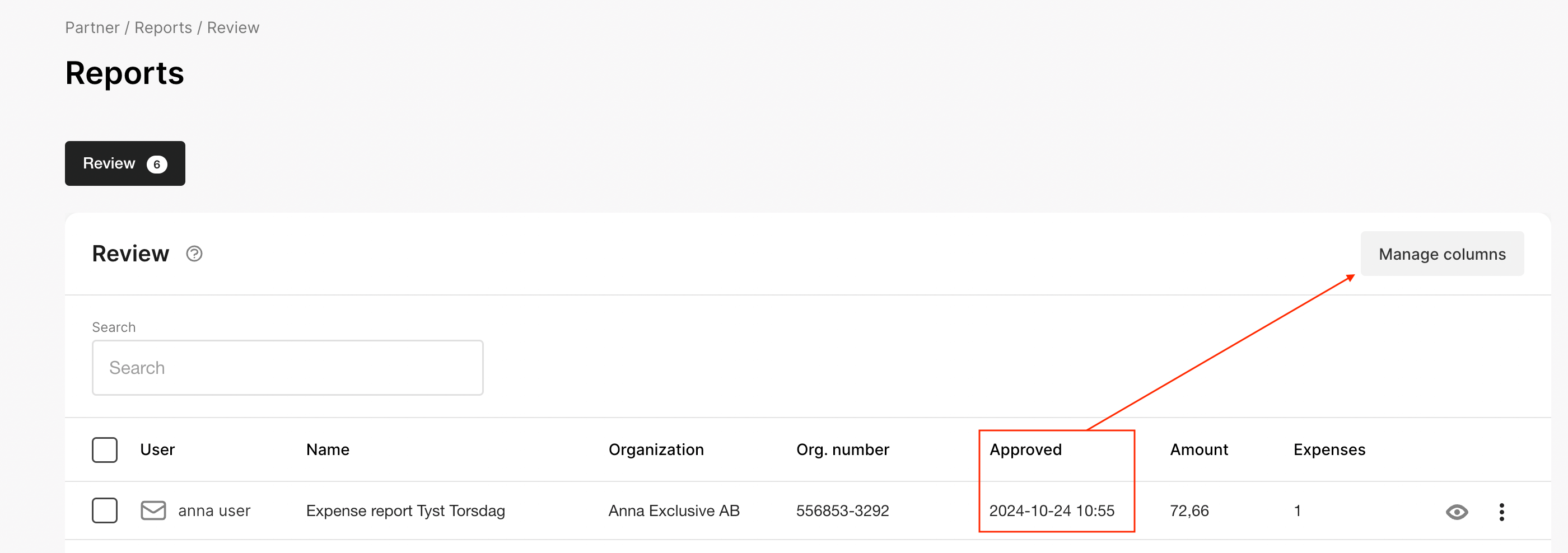Open the three-dot row actions menu

point(1501,512)
